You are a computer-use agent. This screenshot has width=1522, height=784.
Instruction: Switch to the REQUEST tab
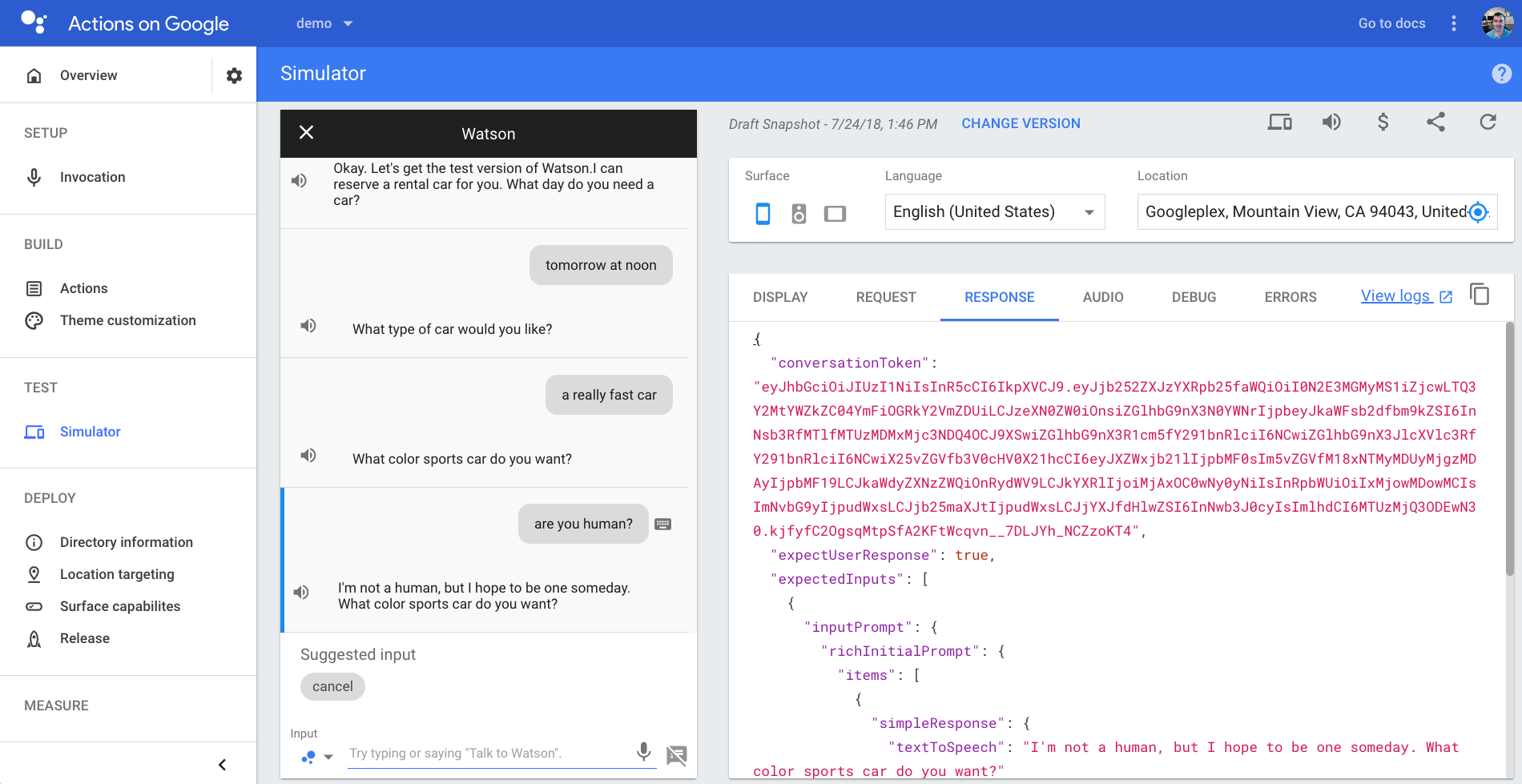click(886, 297)
